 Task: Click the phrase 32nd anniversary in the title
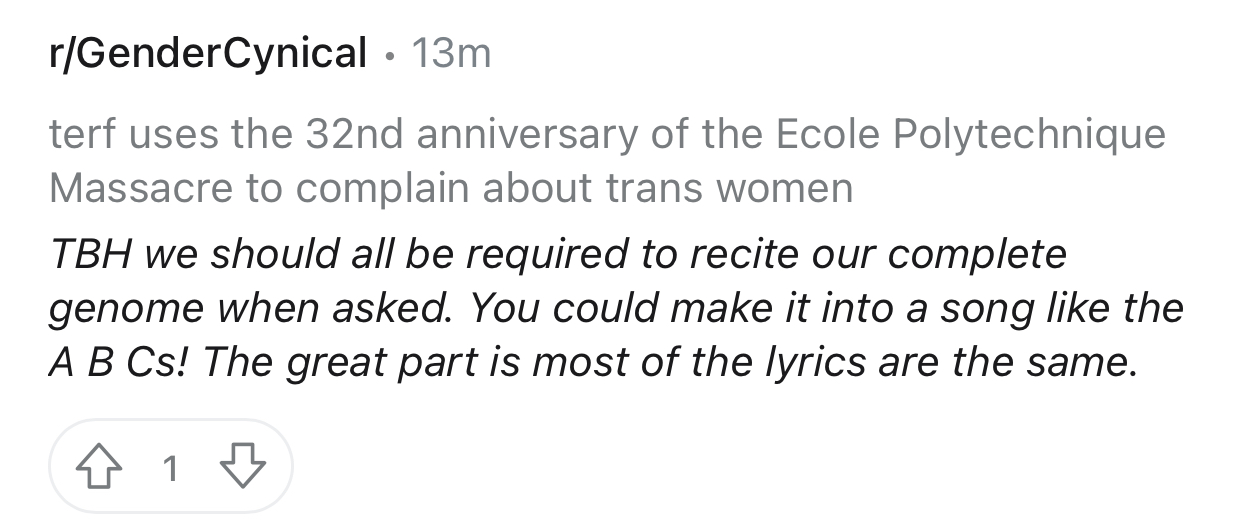(x=474, y=133)
